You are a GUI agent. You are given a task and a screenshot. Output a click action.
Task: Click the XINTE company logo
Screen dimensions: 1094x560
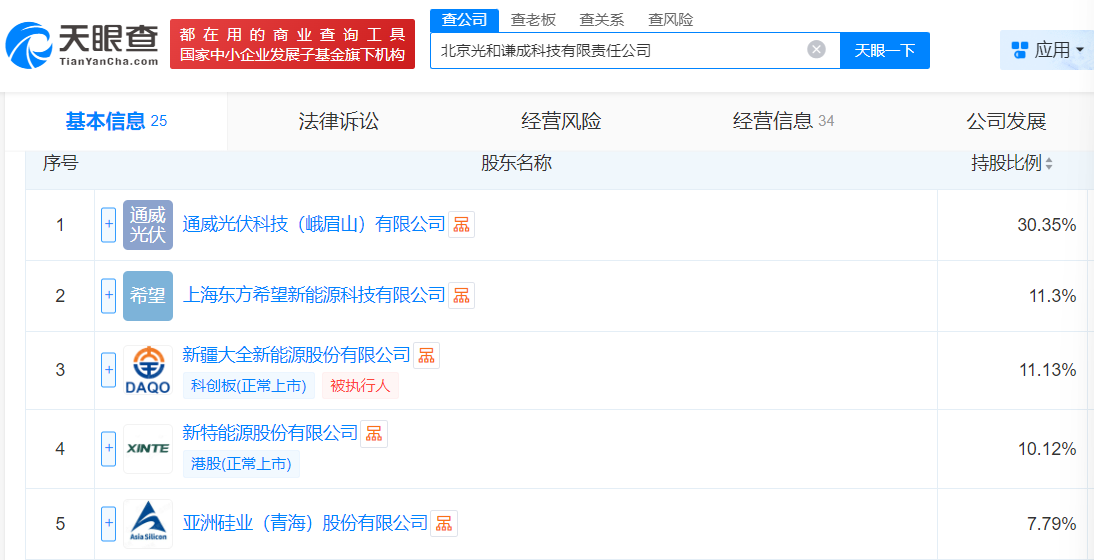[148, 448]
